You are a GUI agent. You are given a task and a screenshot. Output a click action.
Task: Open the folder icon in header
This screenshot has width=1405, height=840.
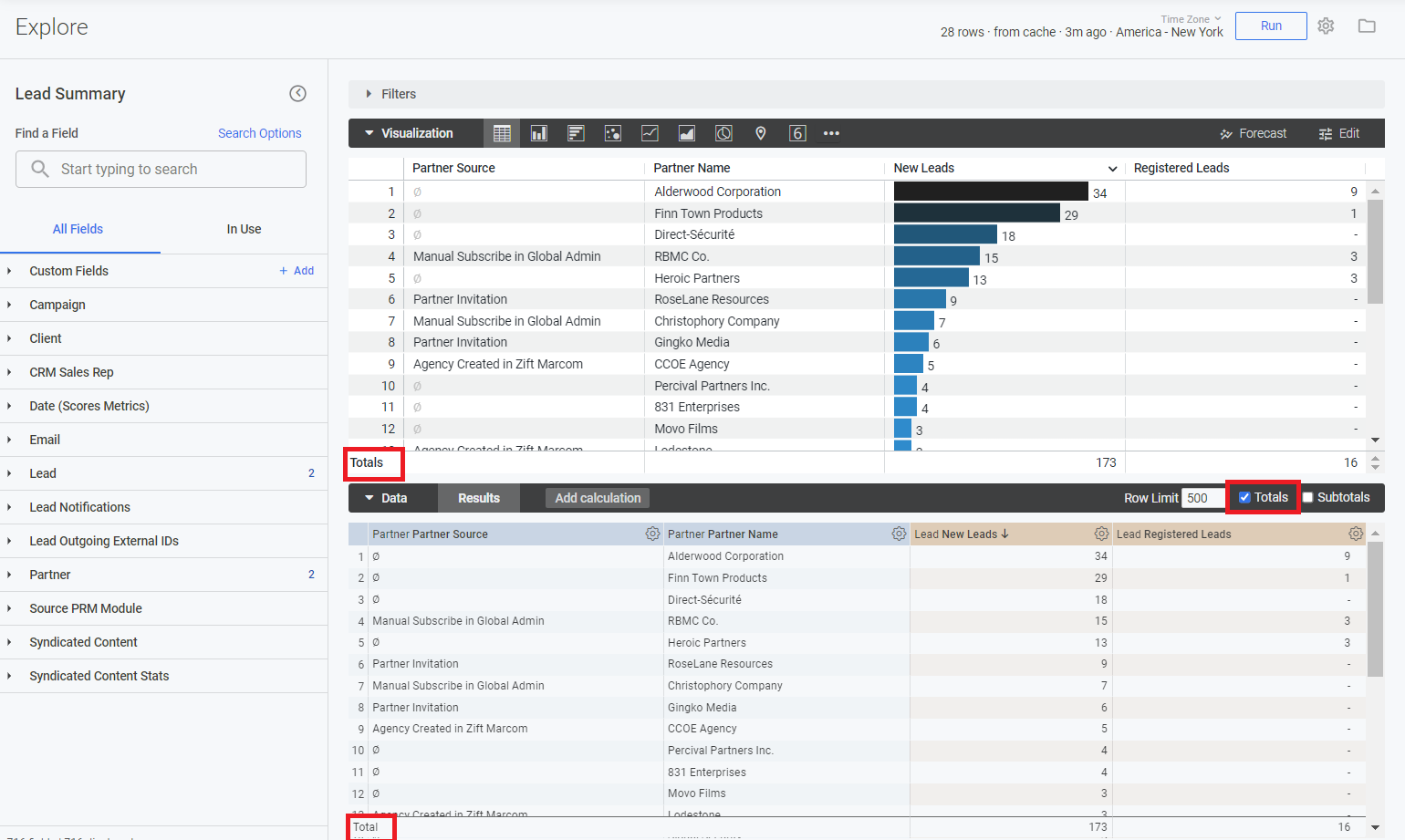[1367, 26]
